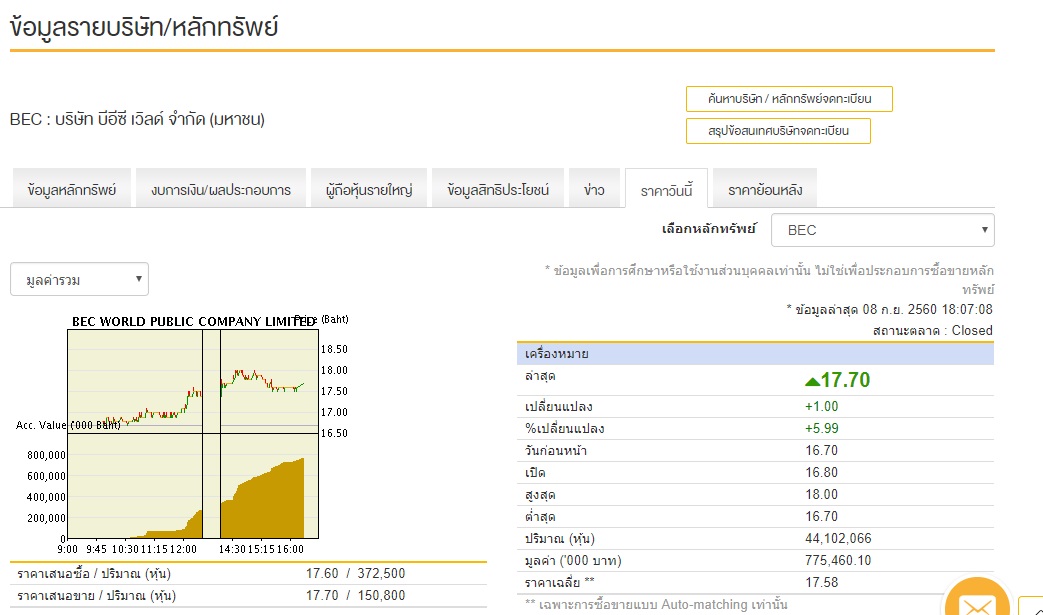This screenshot has height=615, width=1043.
Task: Click the high price 18.00
Action: (x=821, y=494)
